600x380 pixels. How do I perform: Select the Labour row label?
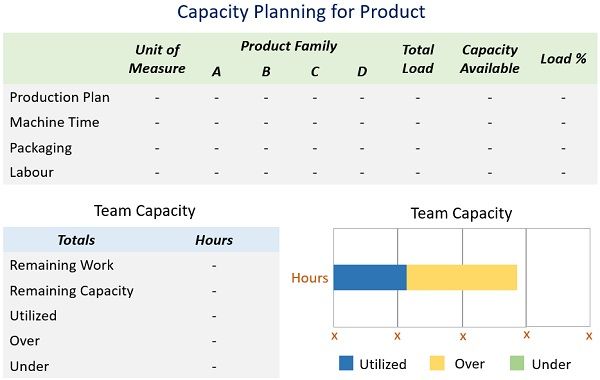point(31,172)
